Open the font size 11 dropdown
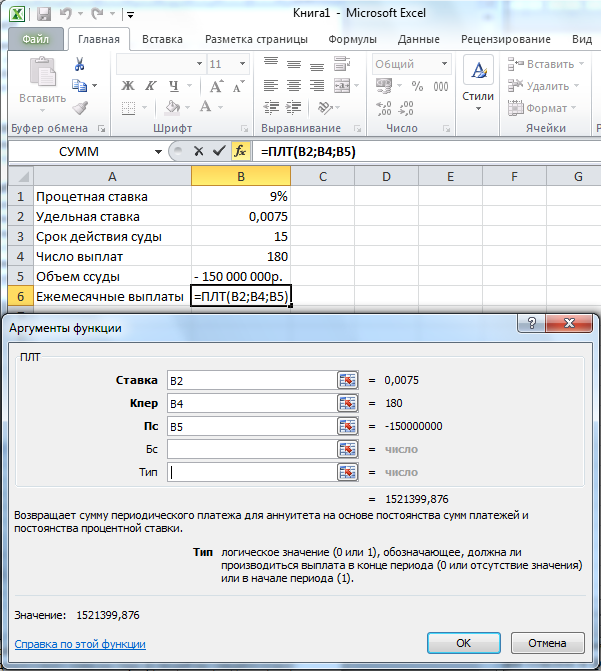This screenshot has height=671, width=601. click(242, 64)
